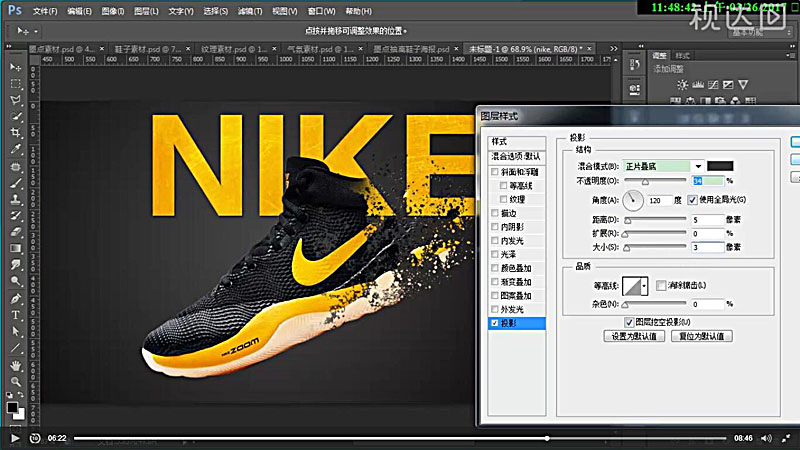
Task: Select the Move tool in toolbox
Action: [x=16, y=67]
